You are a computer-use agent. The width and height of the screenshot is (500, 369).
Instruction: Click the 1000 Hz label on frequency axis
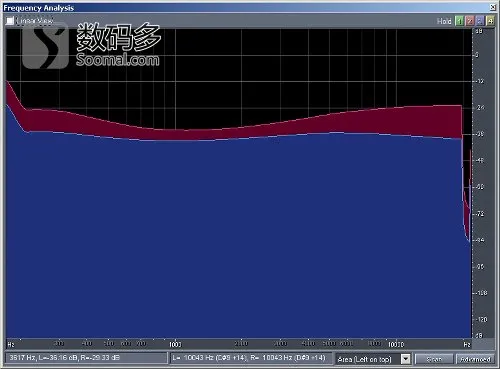(175, 344)
